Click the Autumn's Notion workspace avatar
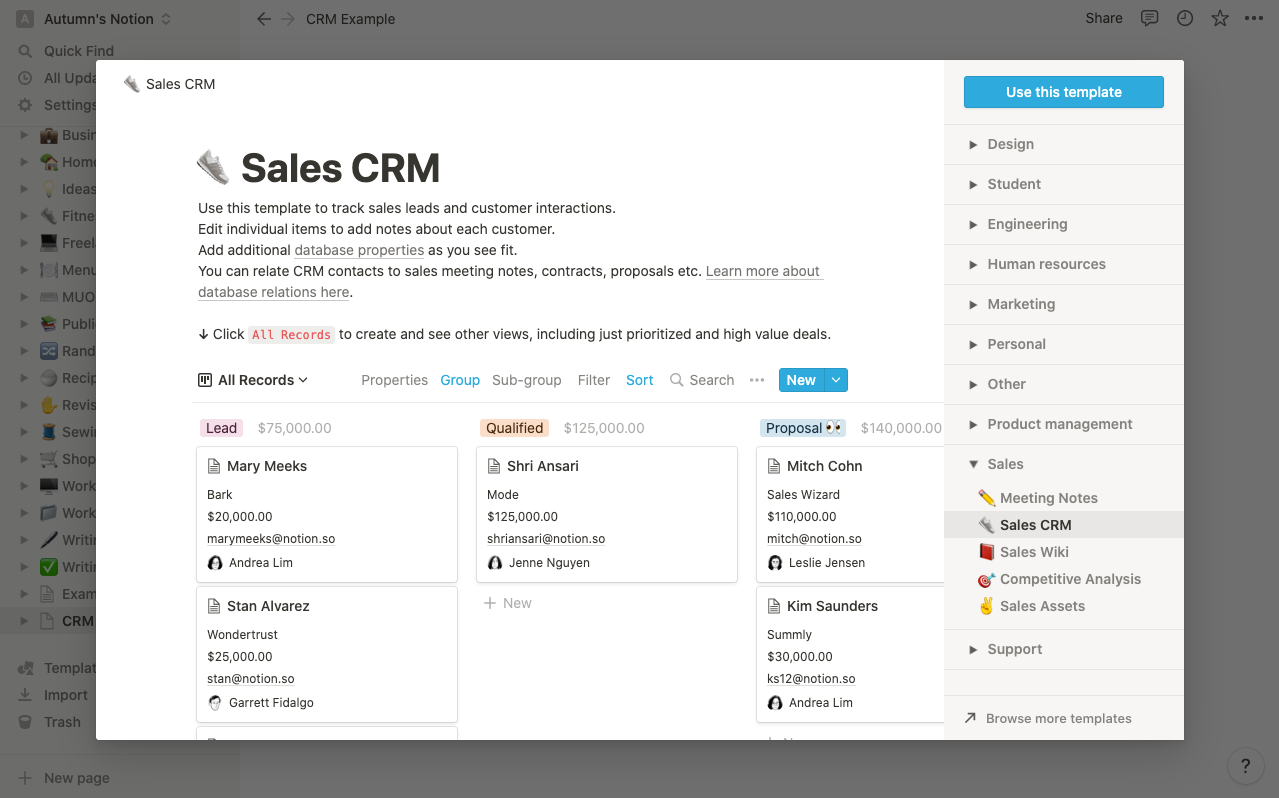This screenshot has height=798, width=1279. 25,19
